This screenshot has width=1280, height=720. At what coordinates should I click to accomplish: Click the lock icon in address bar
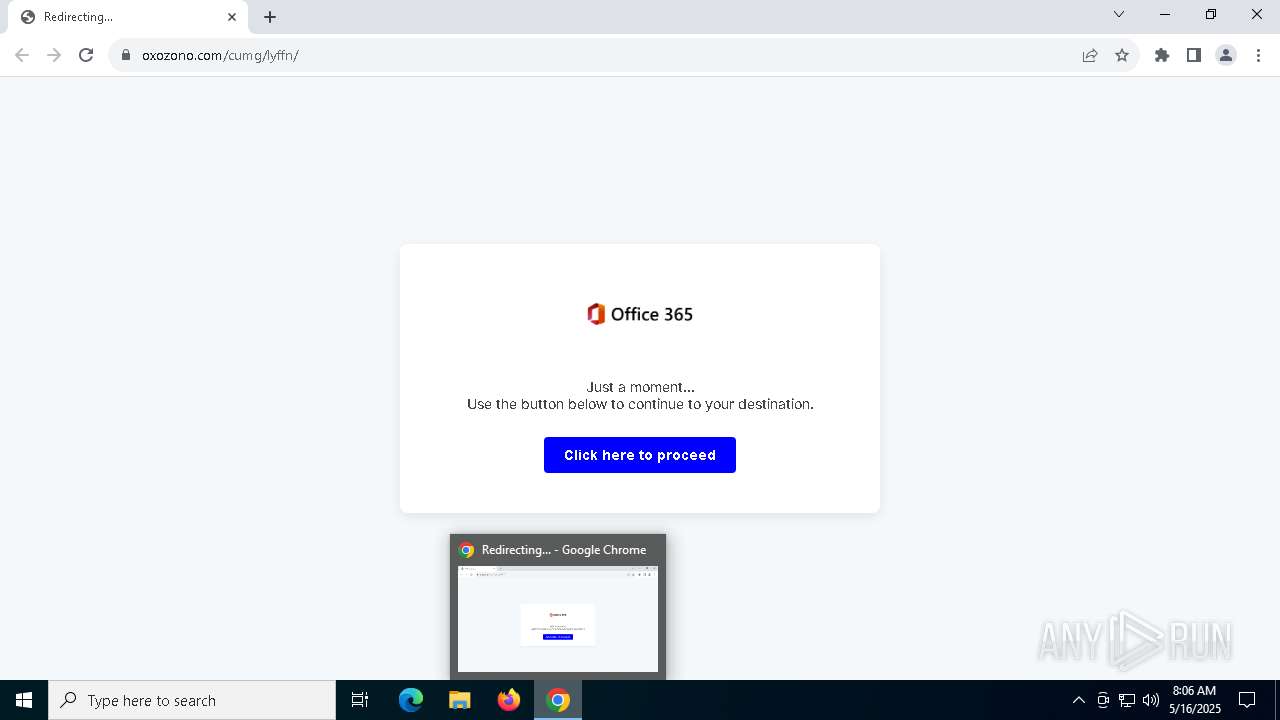tap(126, 55)
